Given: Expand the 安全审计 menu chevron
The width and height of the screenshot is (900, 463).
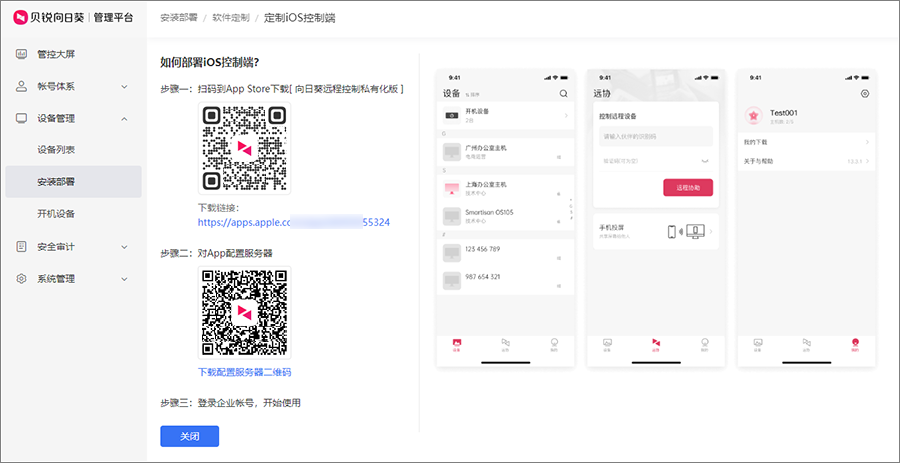Looking at the screenshot, I should [x=125, y=247].
